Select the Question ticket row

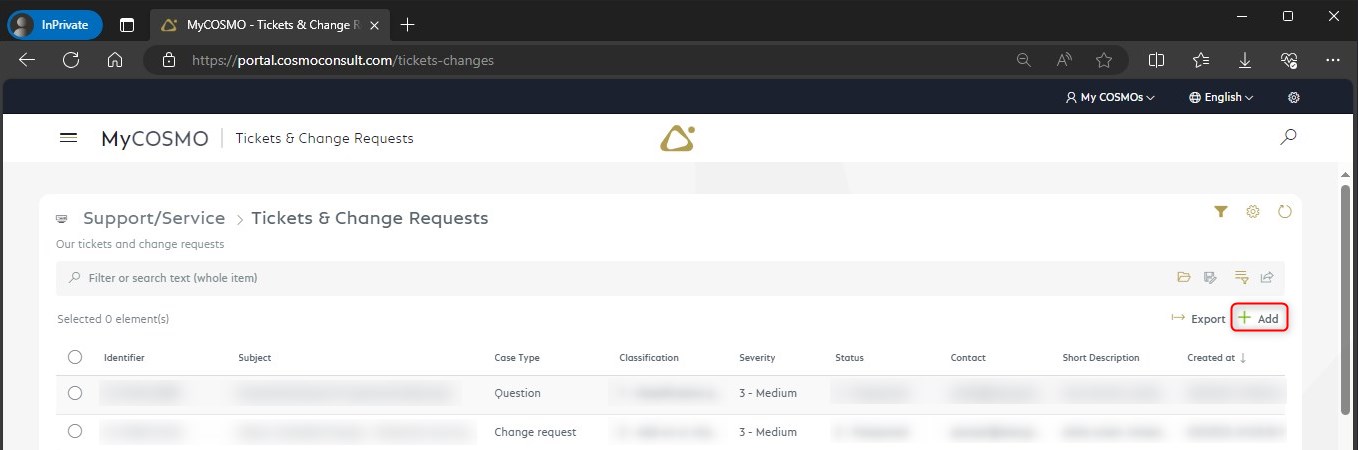coord(75,393)
